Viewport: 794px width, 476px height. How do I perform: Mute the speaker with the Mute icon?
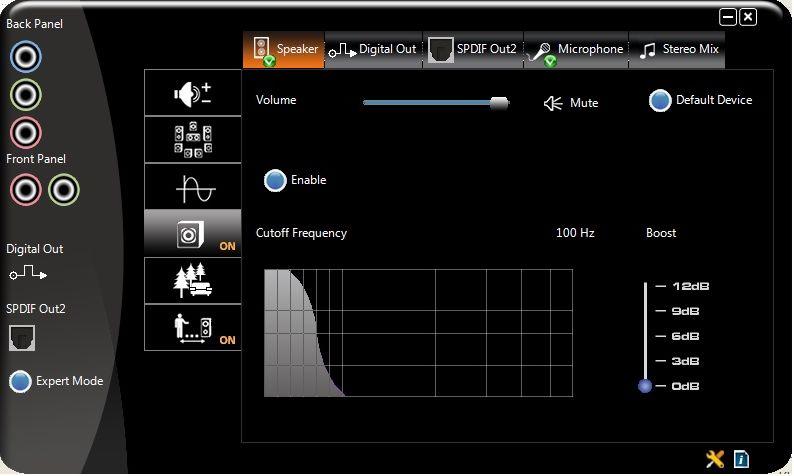553,103
